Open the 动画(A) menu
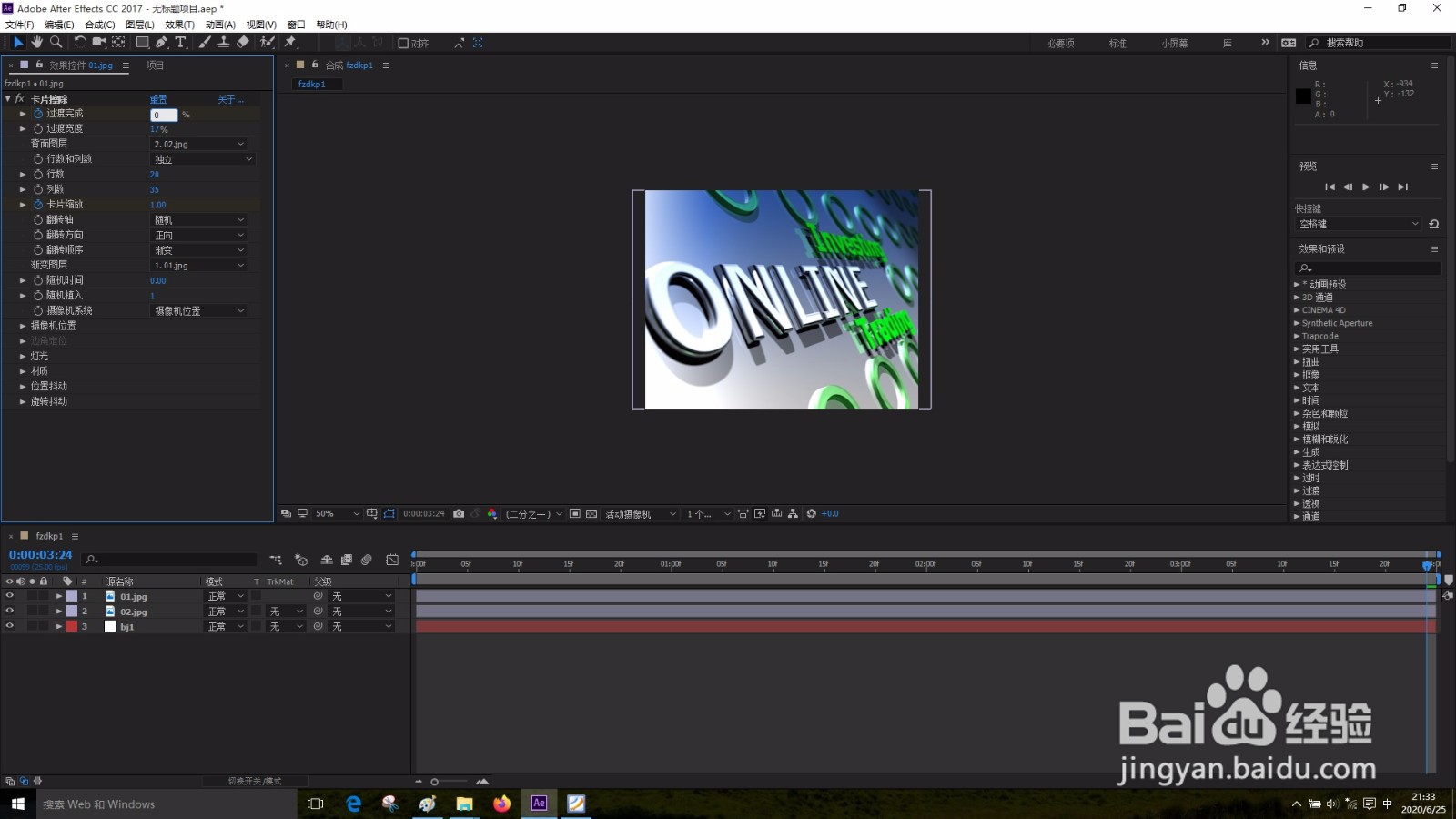 220,25
